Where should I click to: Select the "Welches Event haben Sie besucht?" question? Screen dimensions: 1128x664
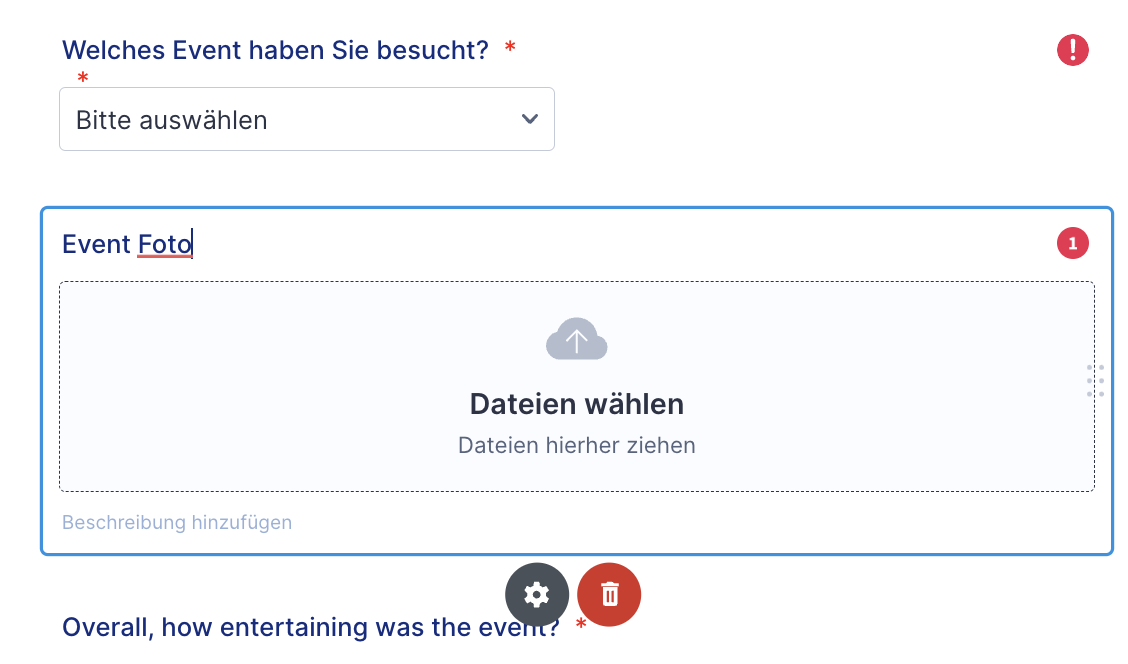[275, 50]
